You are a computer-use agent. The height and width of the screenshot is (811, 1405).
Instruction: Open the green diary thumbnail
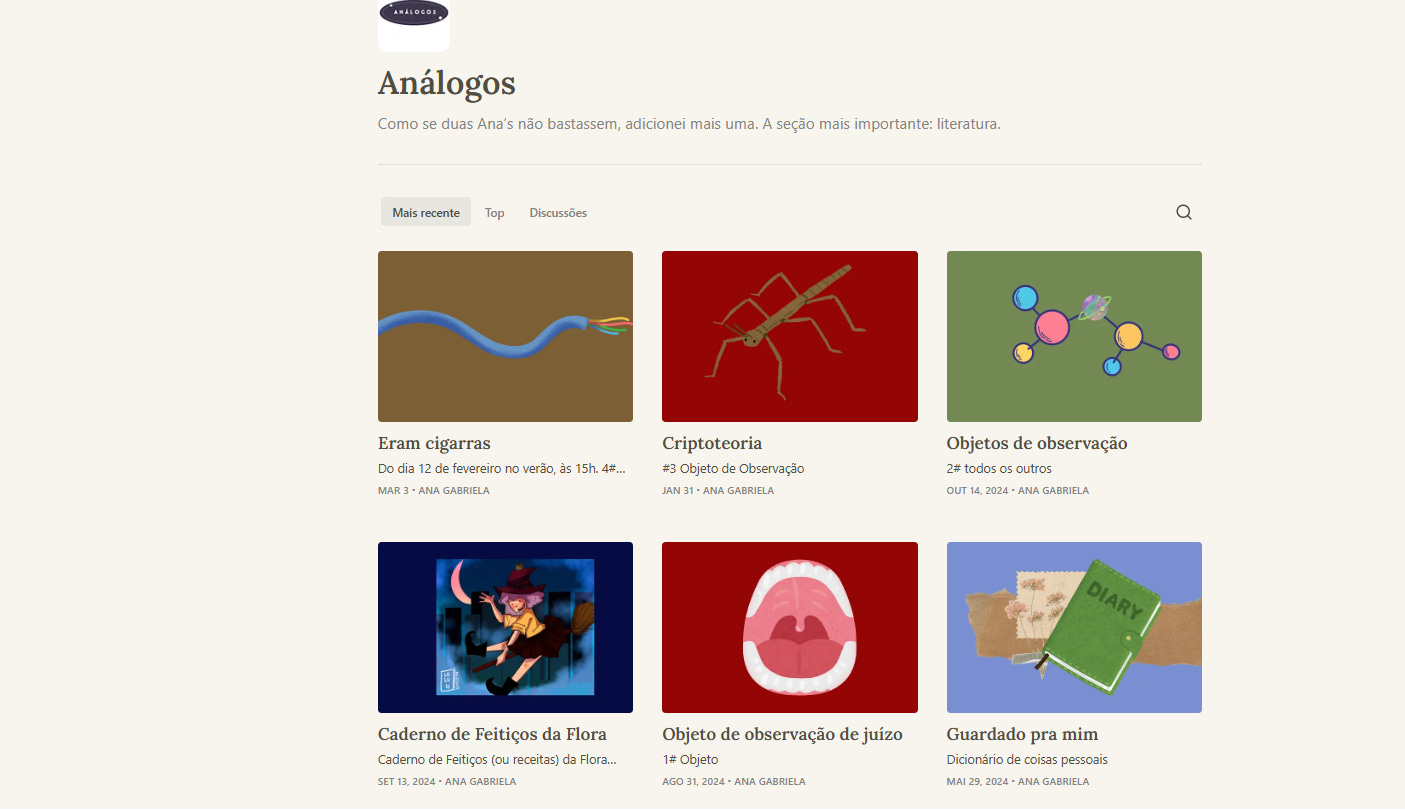point(1074,627)
